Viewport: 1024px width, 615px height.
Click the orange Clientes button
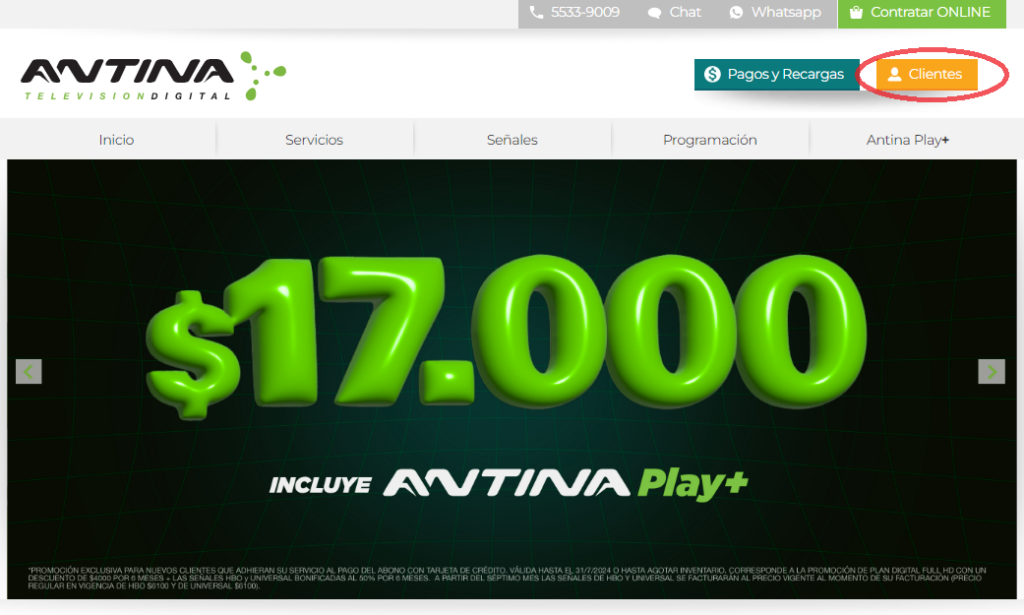point(927,74)
